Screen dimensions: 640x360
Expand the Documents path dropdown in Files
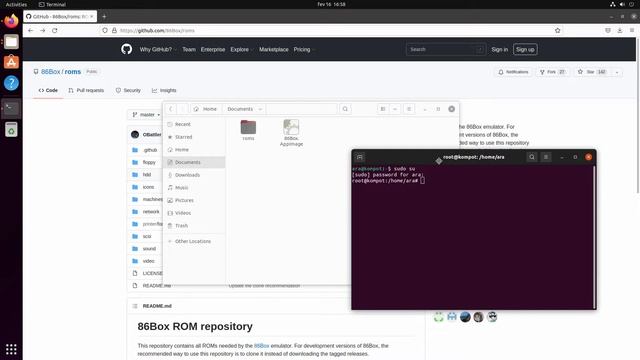[260, 109]
